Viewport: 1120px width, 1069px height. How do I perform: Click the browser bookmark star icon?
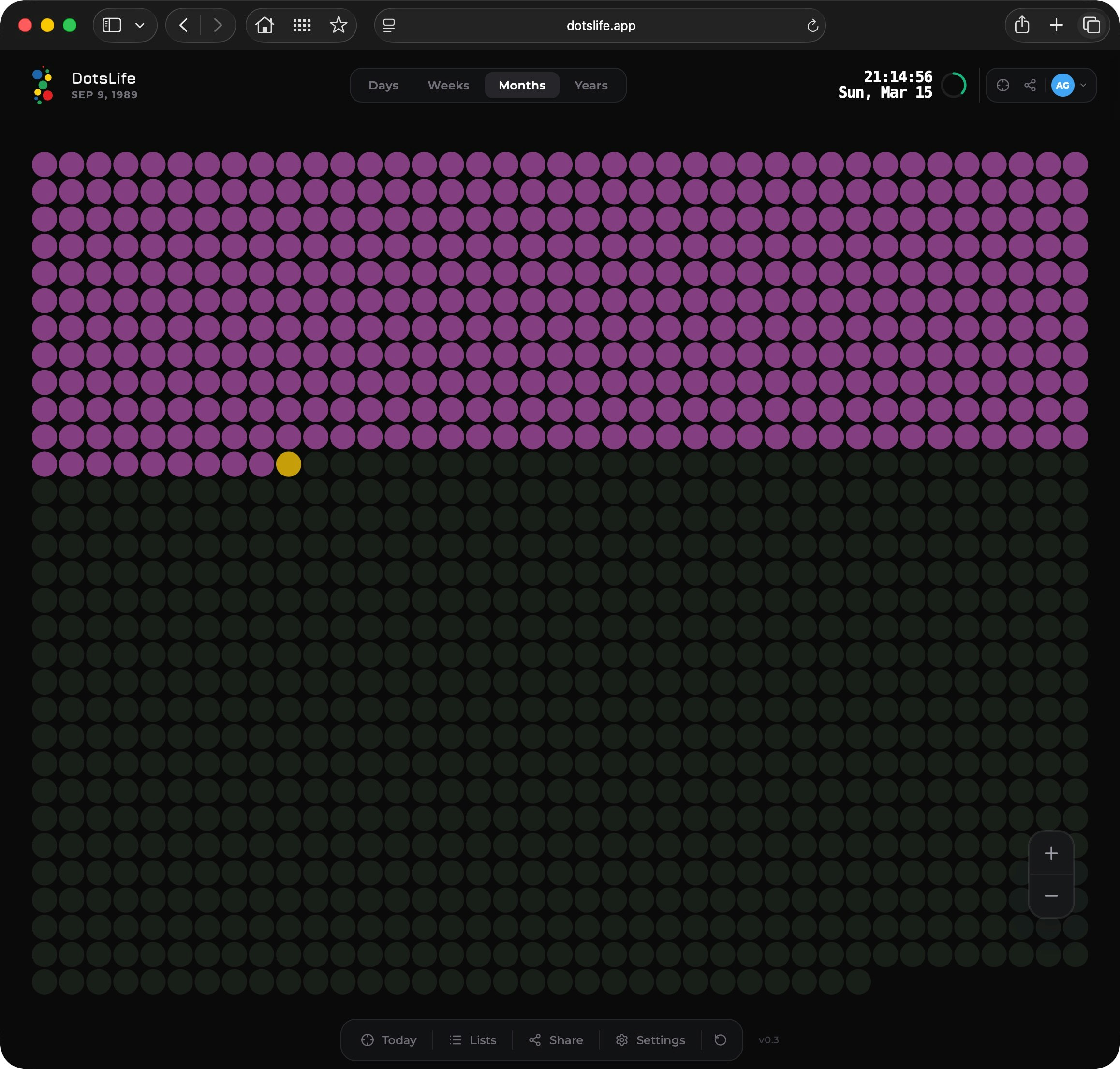point(339,25)
